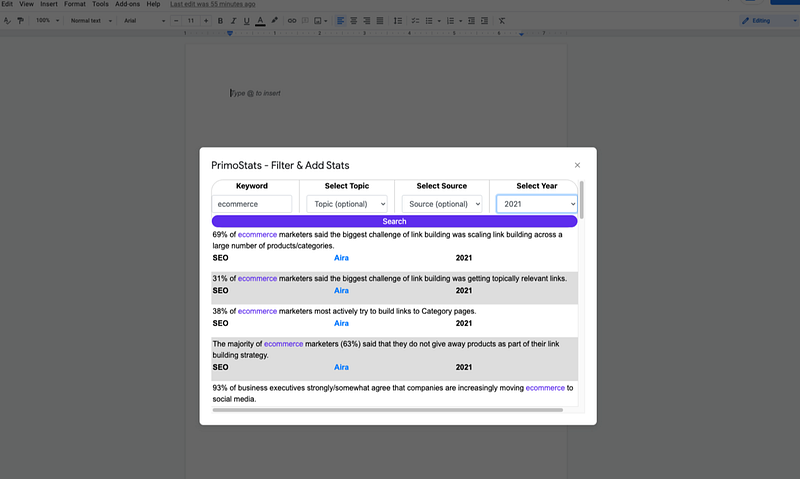
Task: Click the increase indent icon
Action: 485,21
